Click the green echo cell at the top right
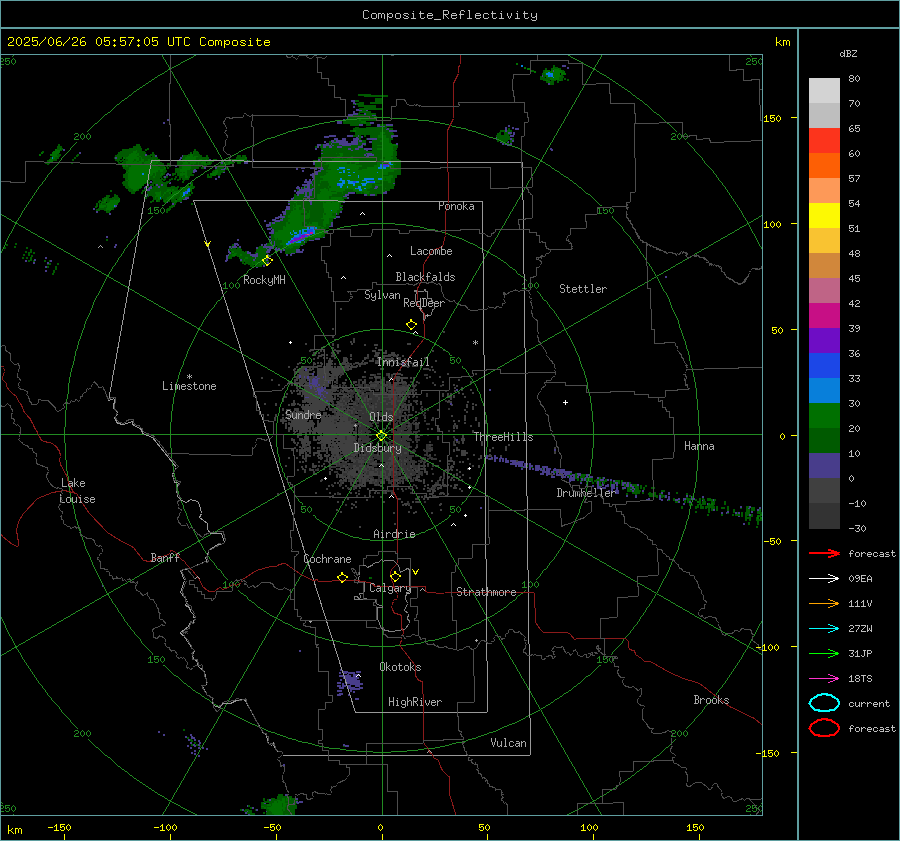The width and height of the screenshot is (900, 841). [x=552, y=75]
